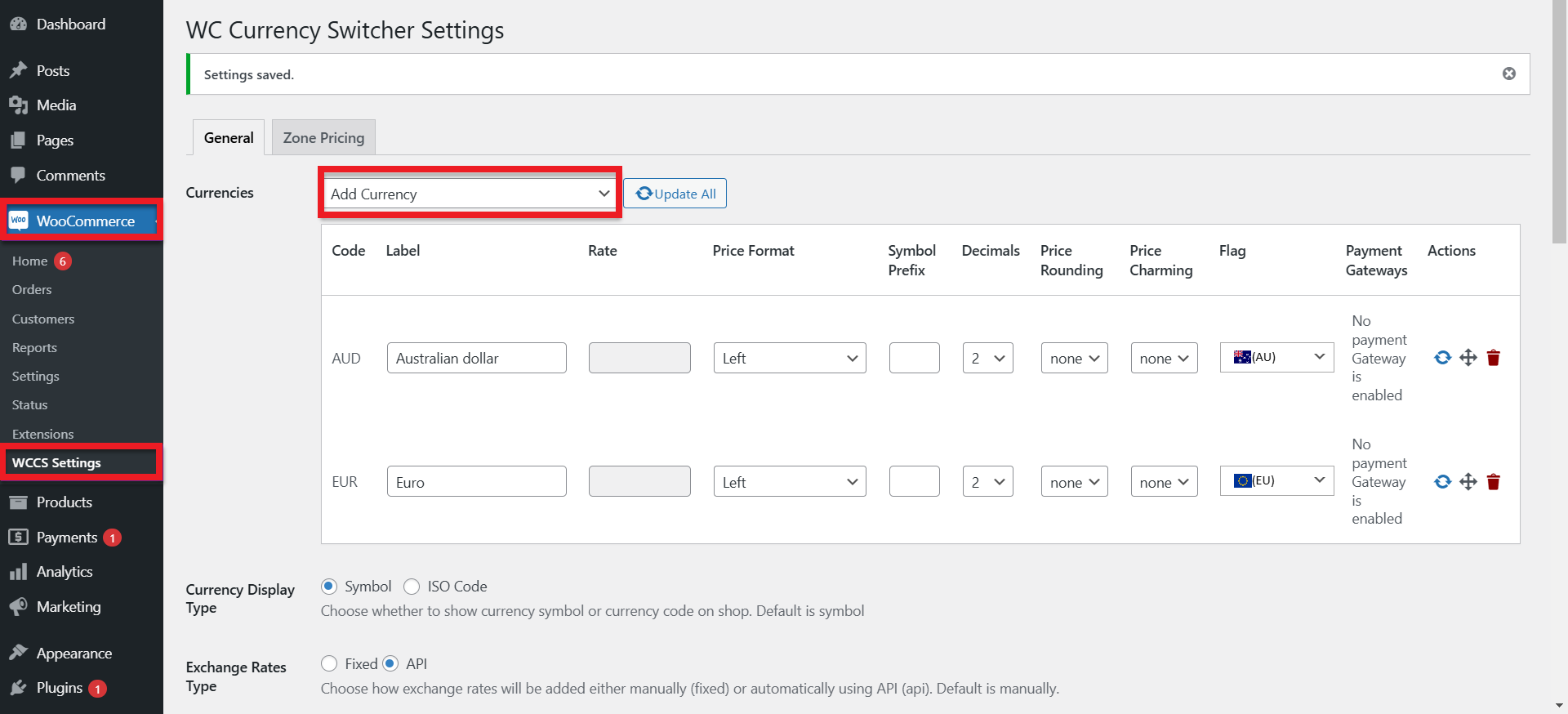Open AUD Price Rounding dropdown
The width and height of the screenshot is (1568, 714).
click(1075, 358)
